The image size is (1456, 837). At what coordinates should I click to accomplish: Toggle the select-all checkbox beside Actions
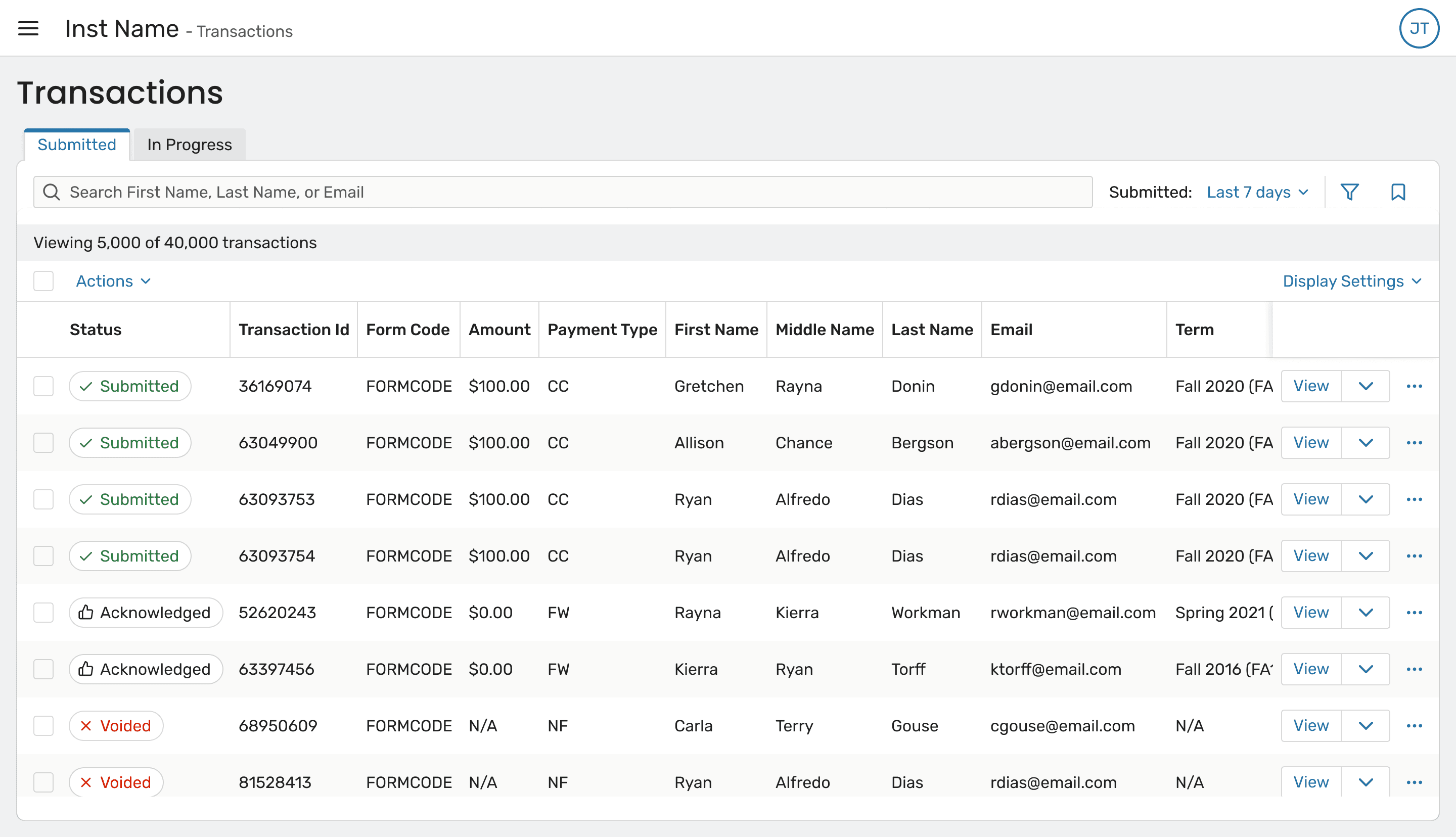pos(43,281)
